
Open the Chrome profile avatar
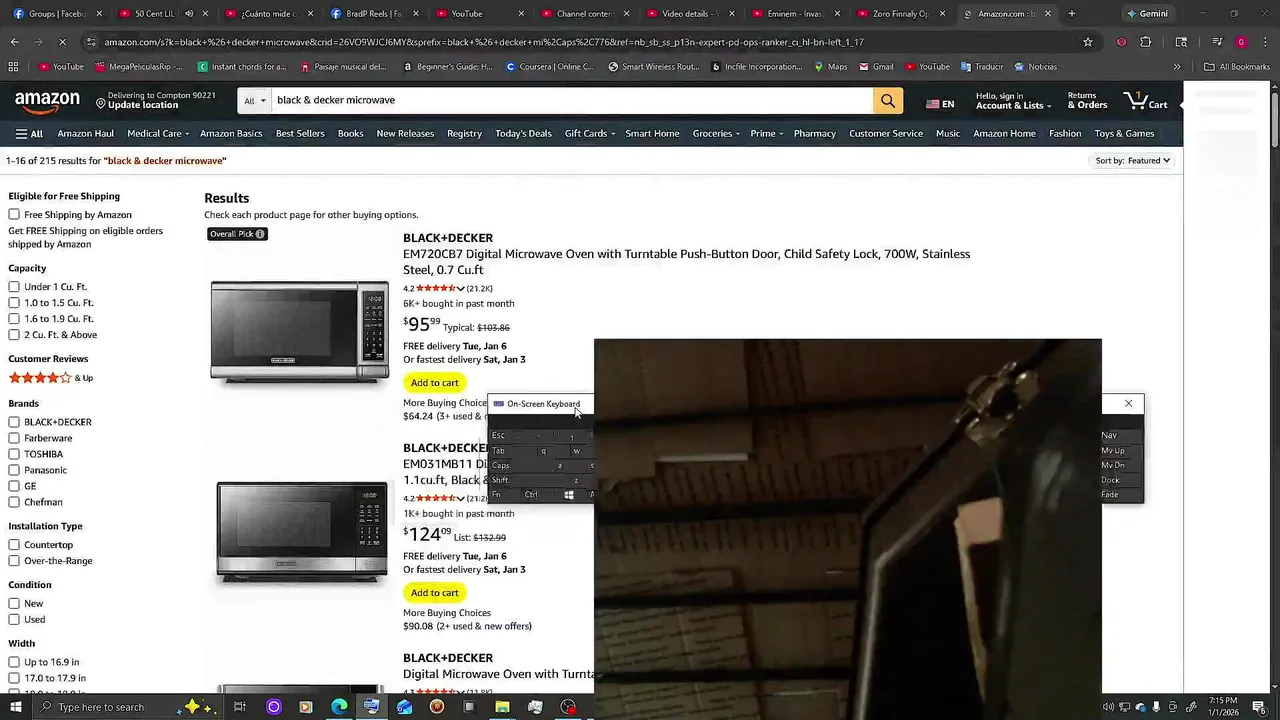(1241, 42)
